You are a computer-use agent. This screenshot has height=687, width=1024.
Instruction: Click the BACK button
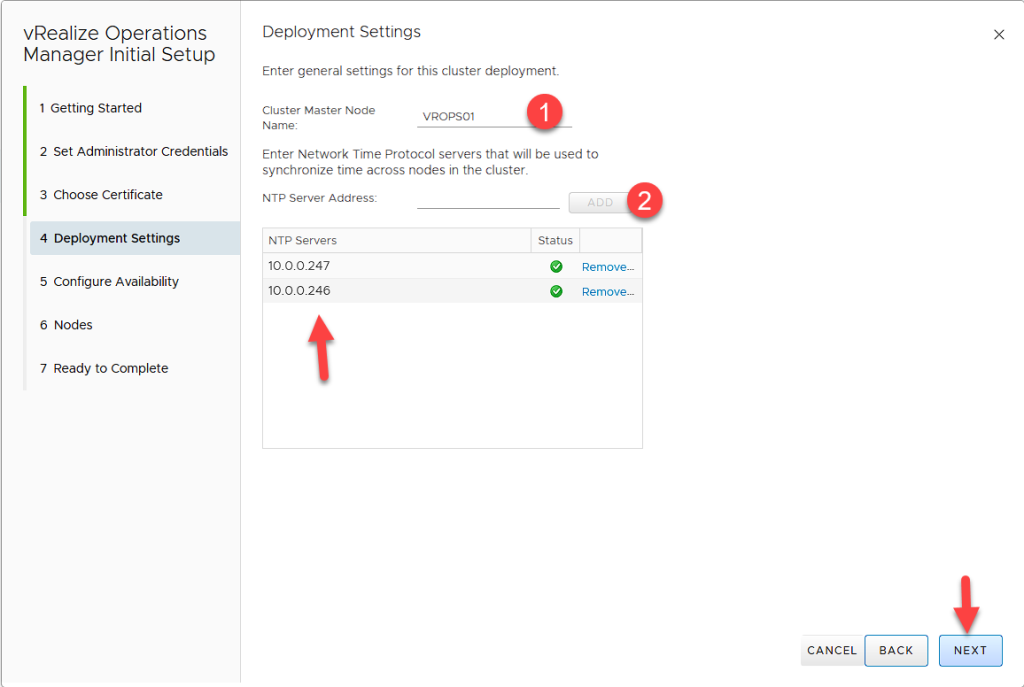tap(896, 650)
